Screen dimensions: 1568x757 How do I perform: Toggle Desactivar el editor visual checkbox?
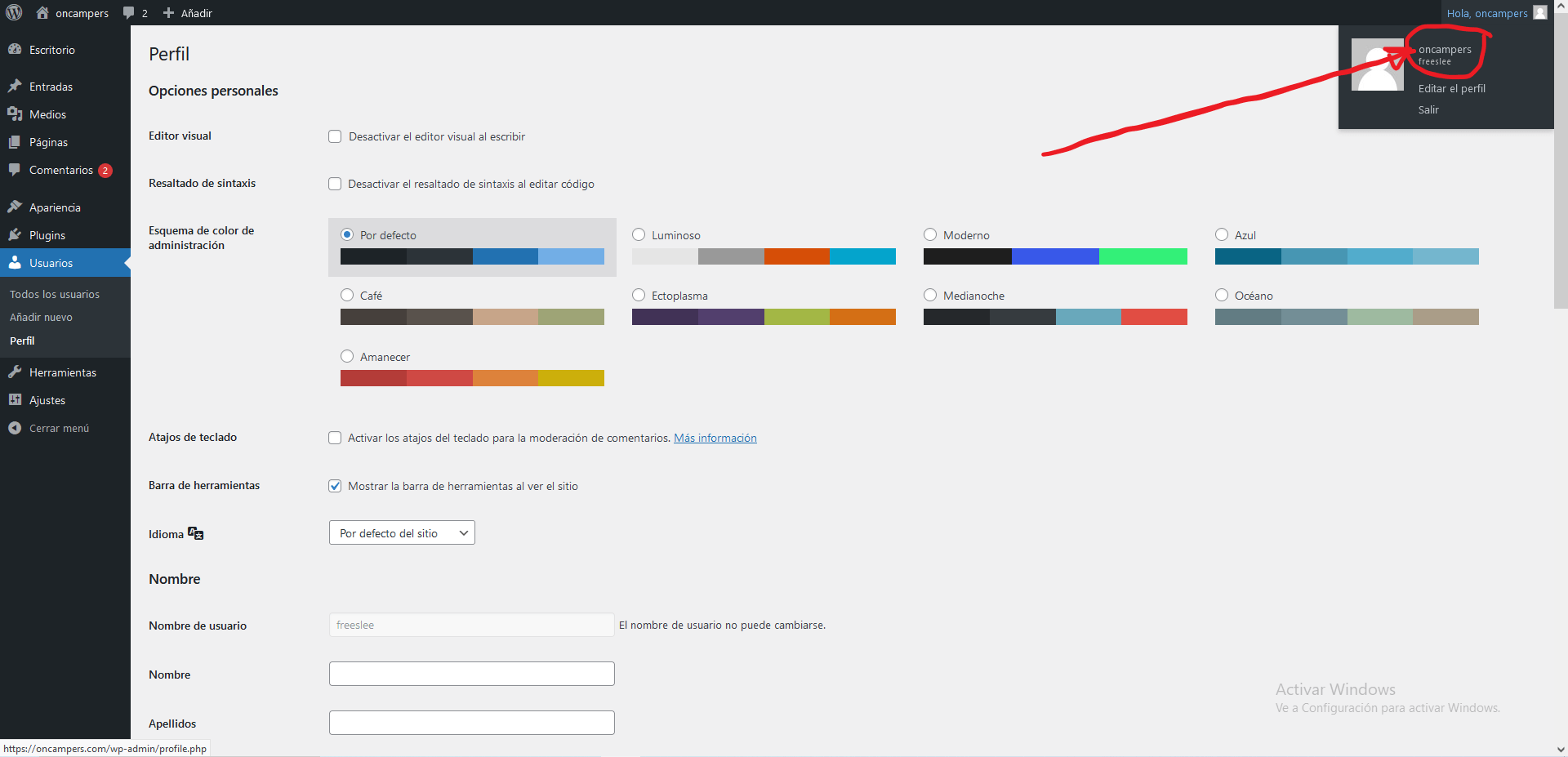(x=335, y=136)
